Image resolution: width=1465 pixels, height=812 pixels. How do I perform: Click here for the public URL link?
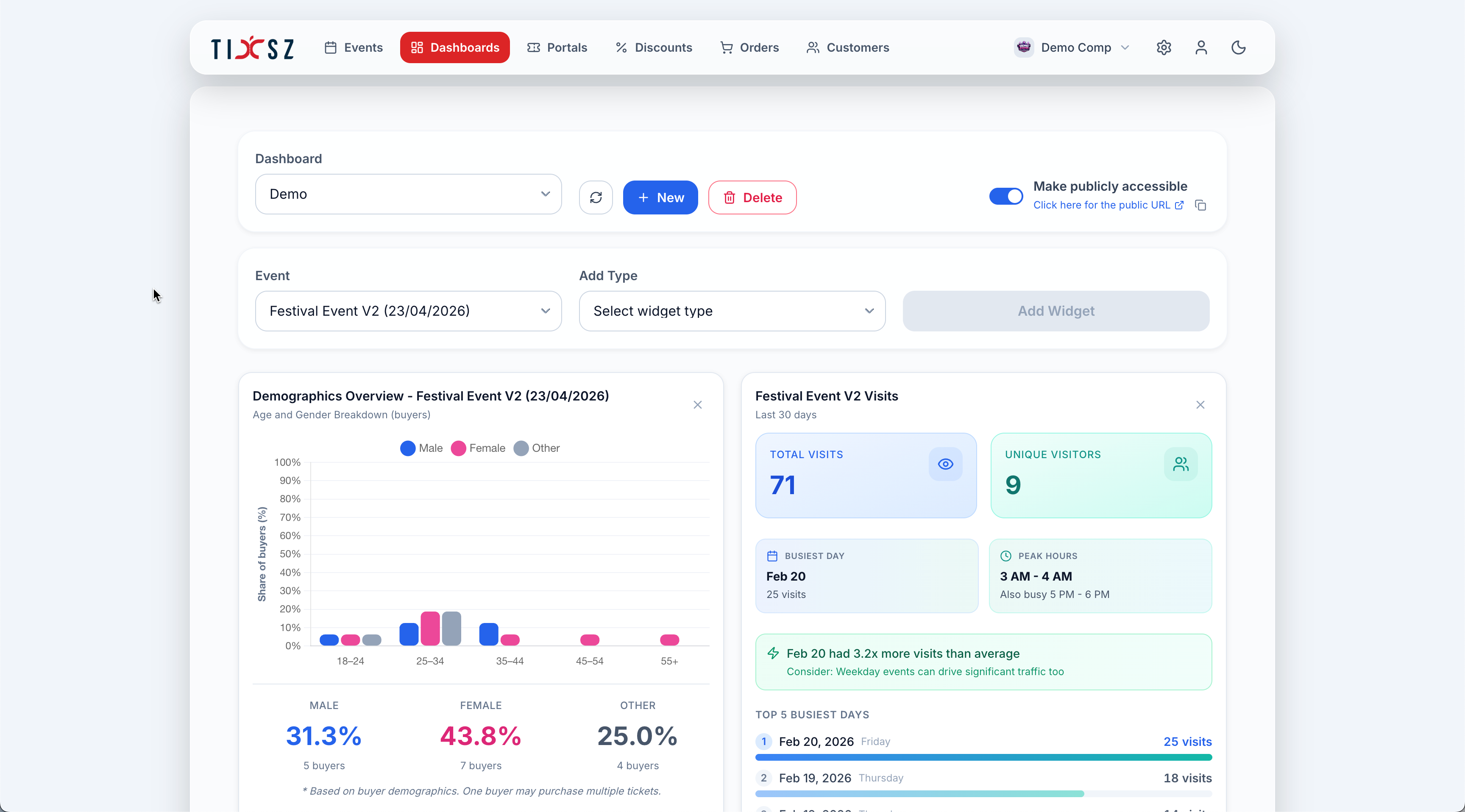point(1103,205)
